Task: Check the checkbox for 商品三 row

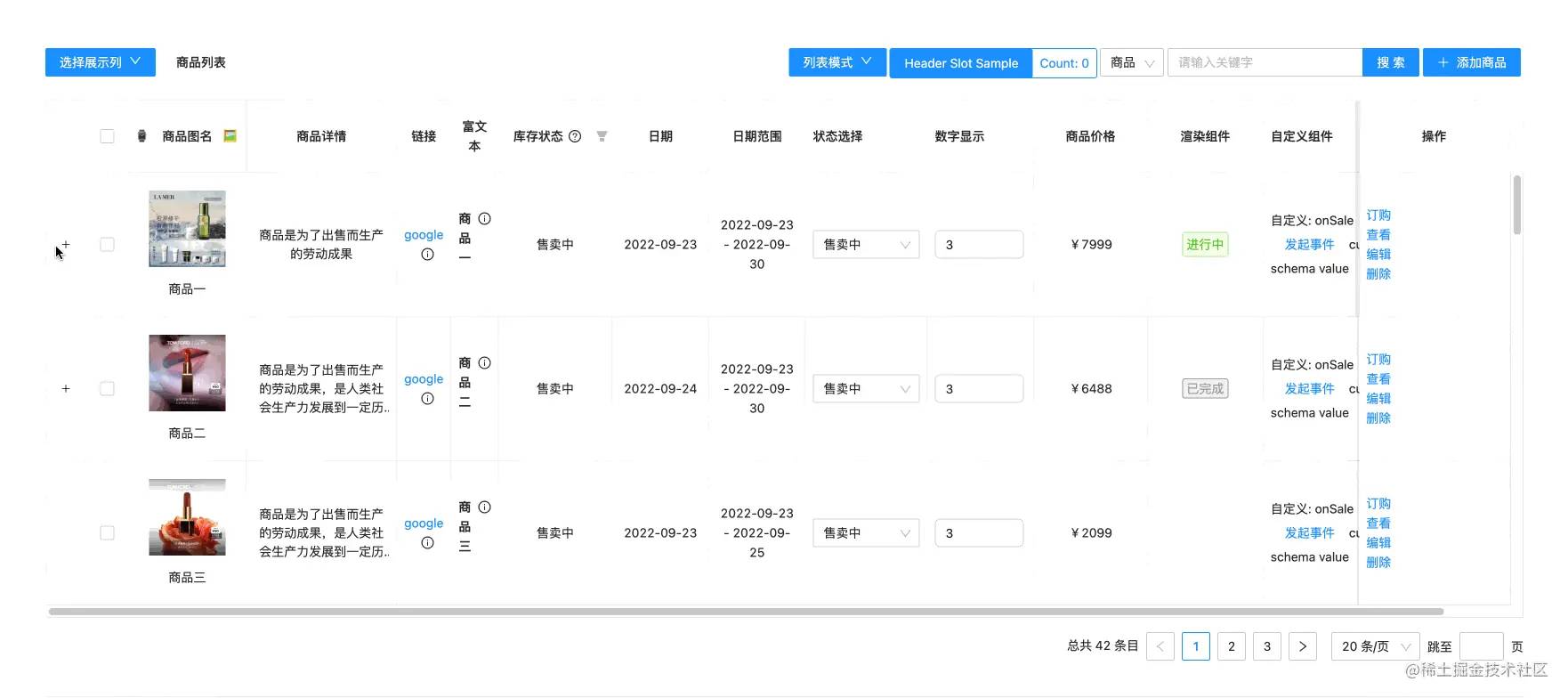Action: pos(107,533)
